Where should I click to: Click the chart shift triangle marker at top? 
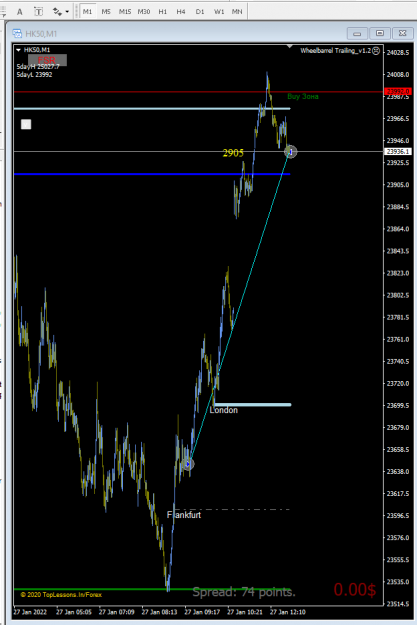click(x=290, y=47)
